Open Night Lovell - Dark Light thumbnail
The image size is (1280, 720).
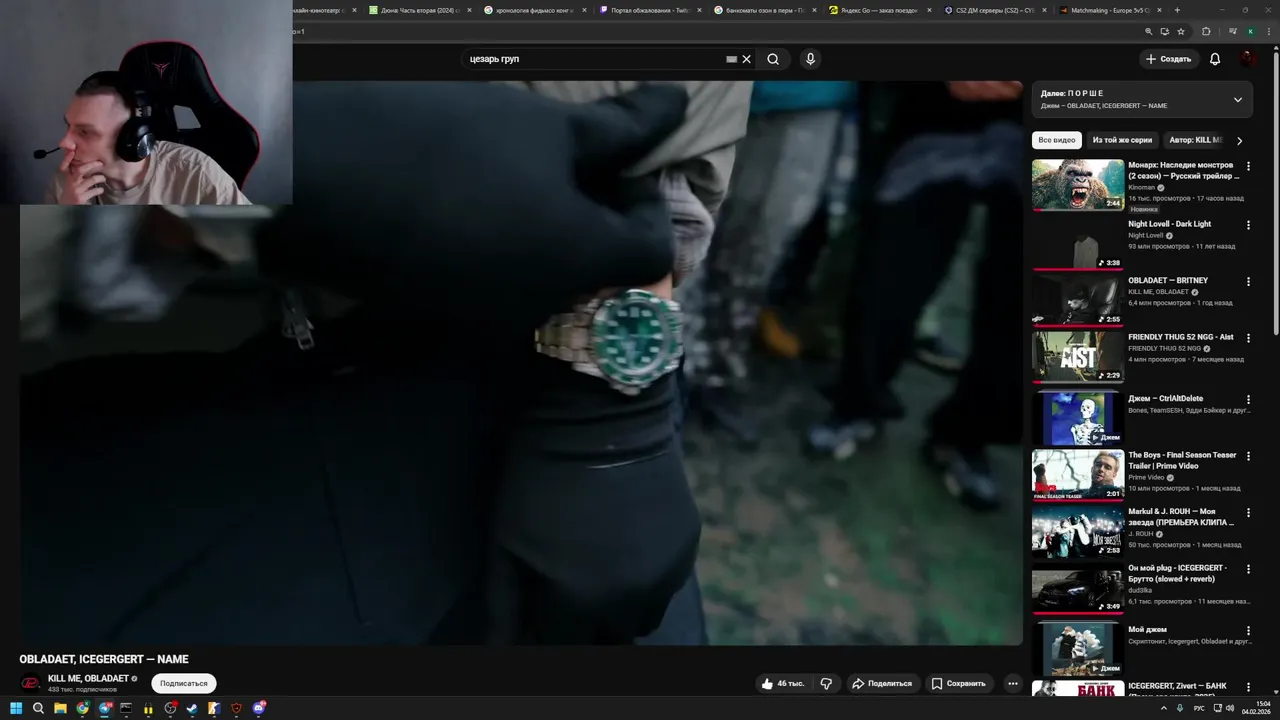pyautogui.click(x=1078, y=244)
